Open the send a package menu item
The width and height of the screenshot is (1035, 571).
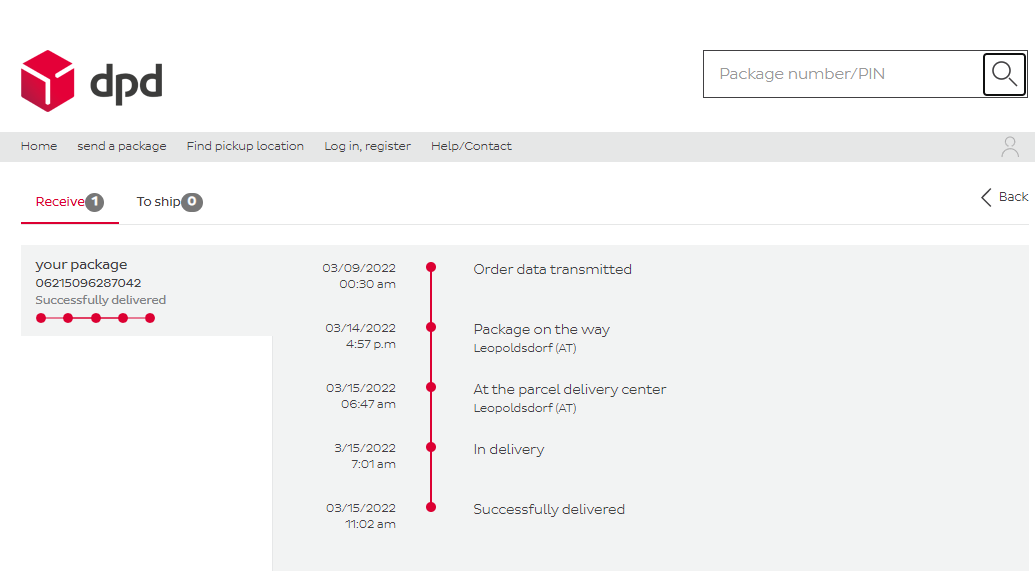(122, 146)
